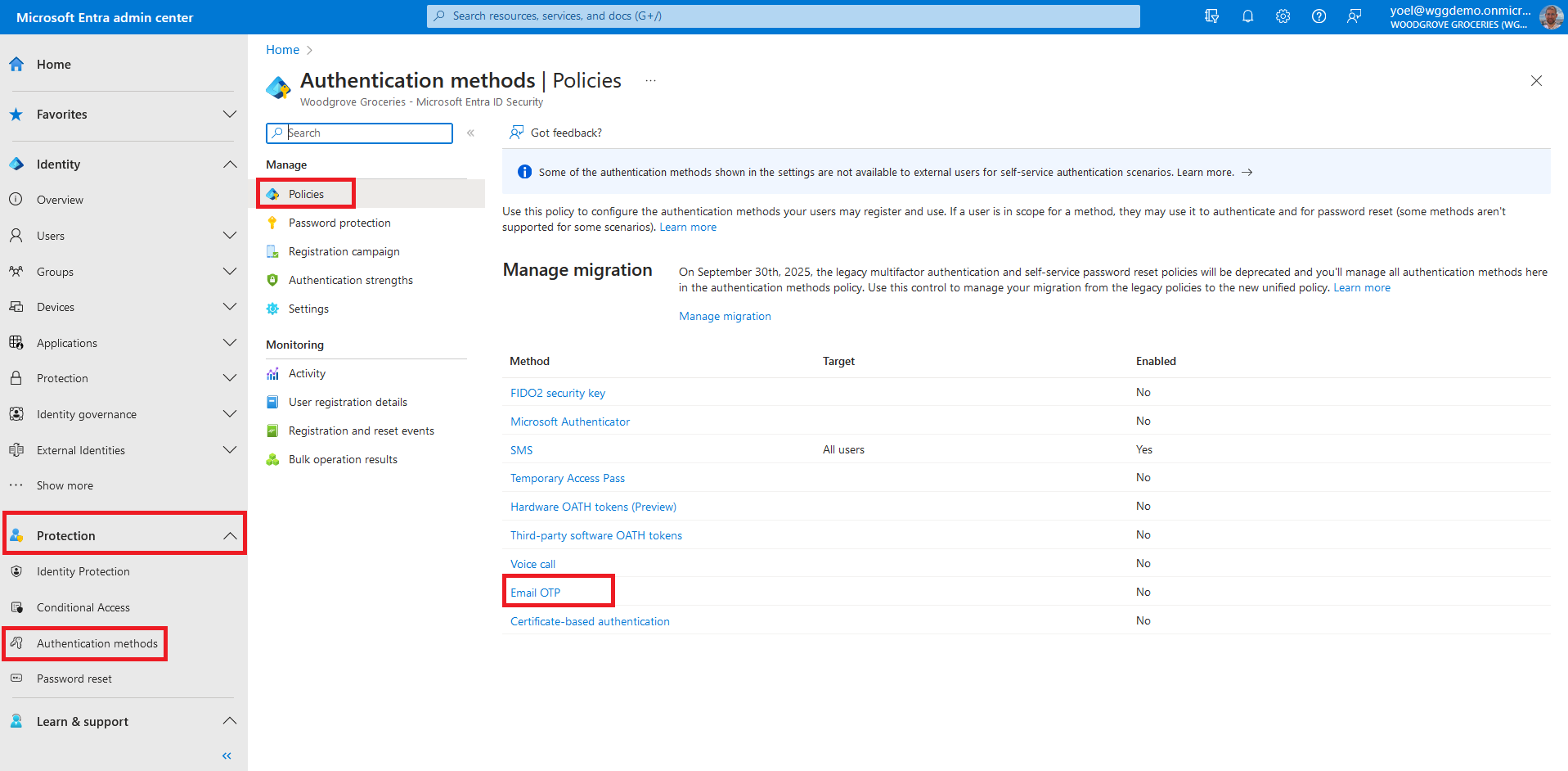Open the feedback icon in top bar
The height and width of the screenshot is (771, 1568).
coord(1355,16)
